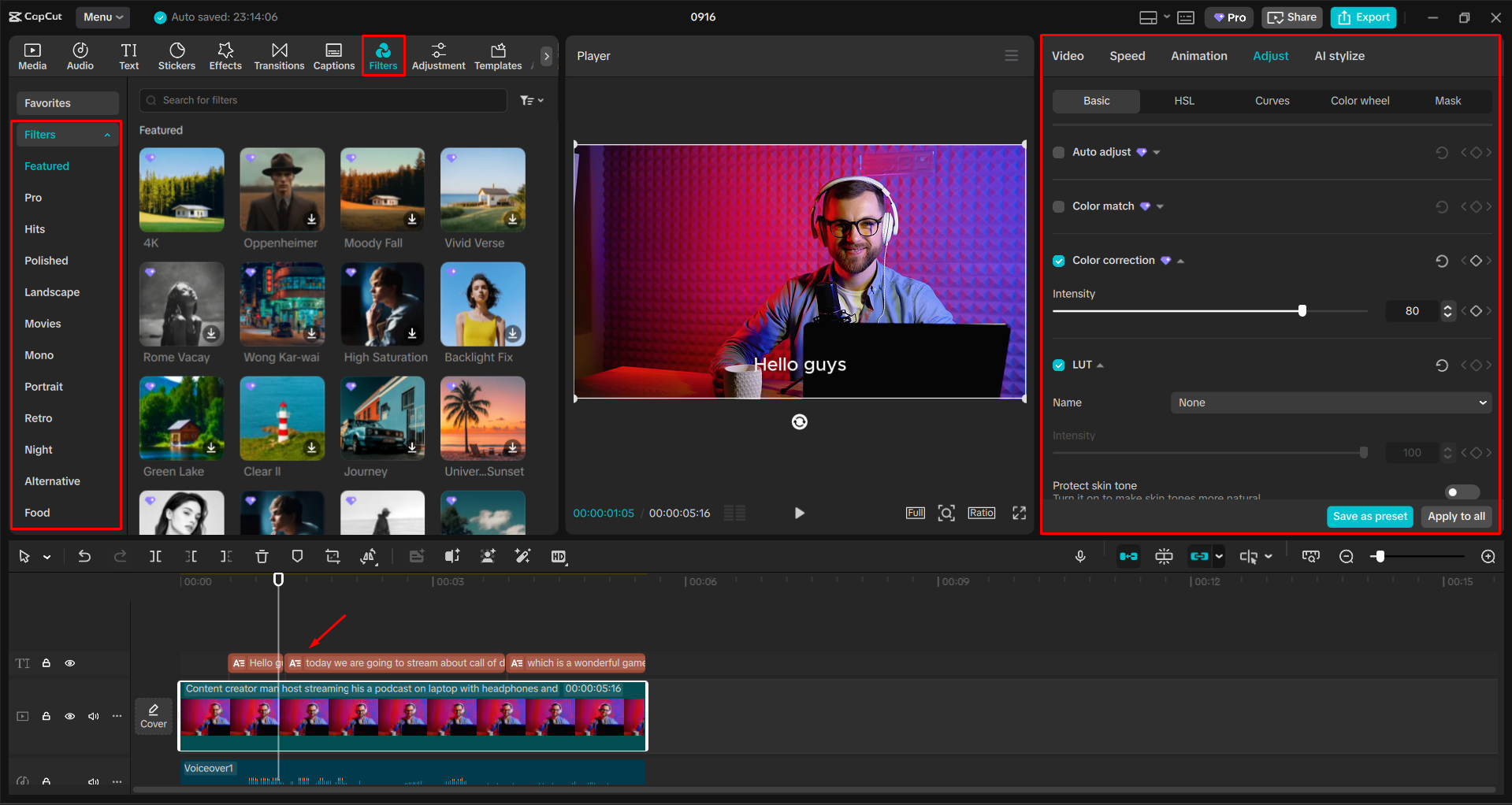Open the Adjustment panel
The width and height of the screenshot is (1512, 805).
coord(438,55)
